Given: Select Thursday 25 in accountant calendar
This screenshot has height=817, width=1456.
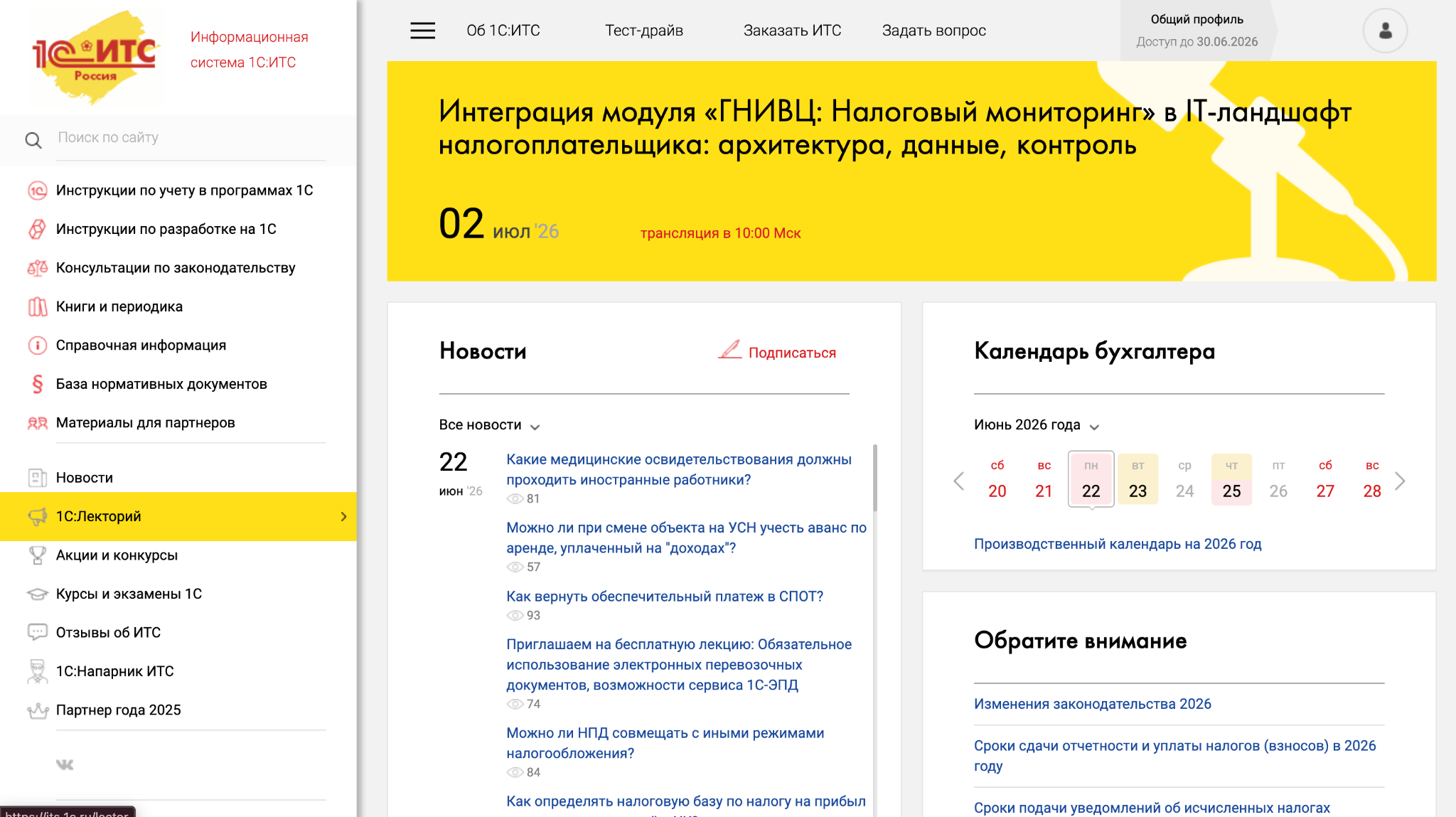Looking at the screenshot, I should (1231, 479).
